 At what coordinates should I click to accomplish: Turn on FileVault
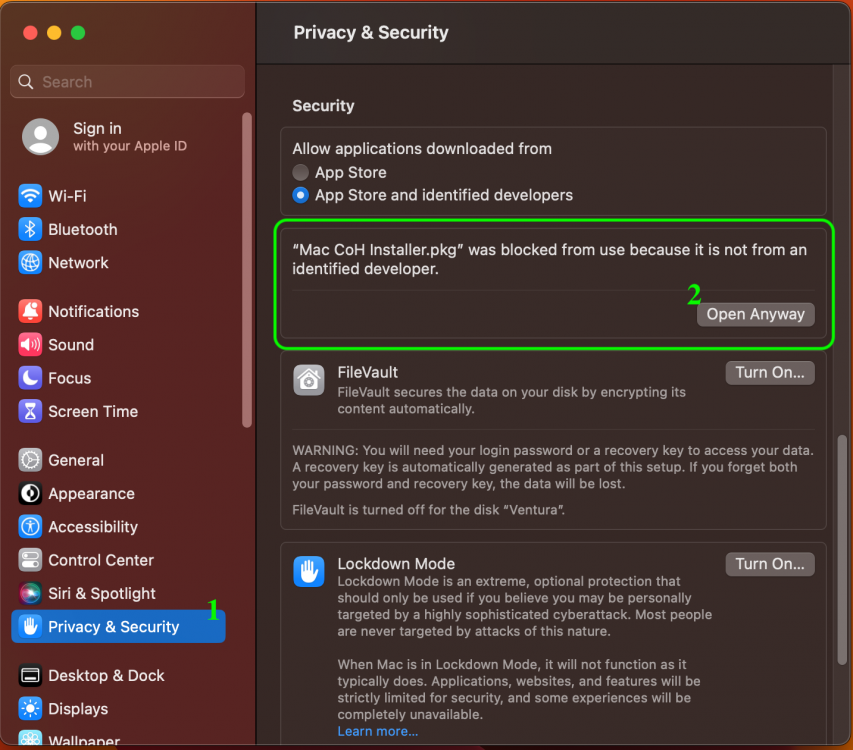tap(769, 372)
